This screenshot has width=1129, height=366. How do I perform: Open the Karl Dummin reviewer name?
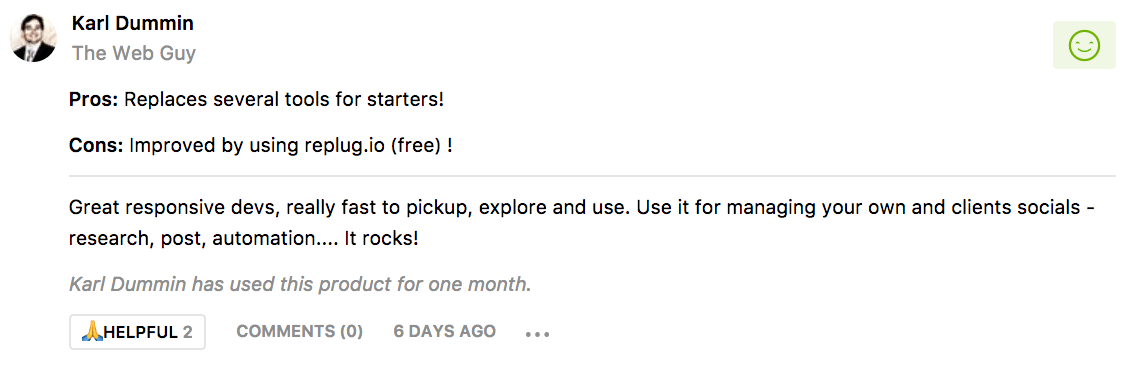[132, 23]
